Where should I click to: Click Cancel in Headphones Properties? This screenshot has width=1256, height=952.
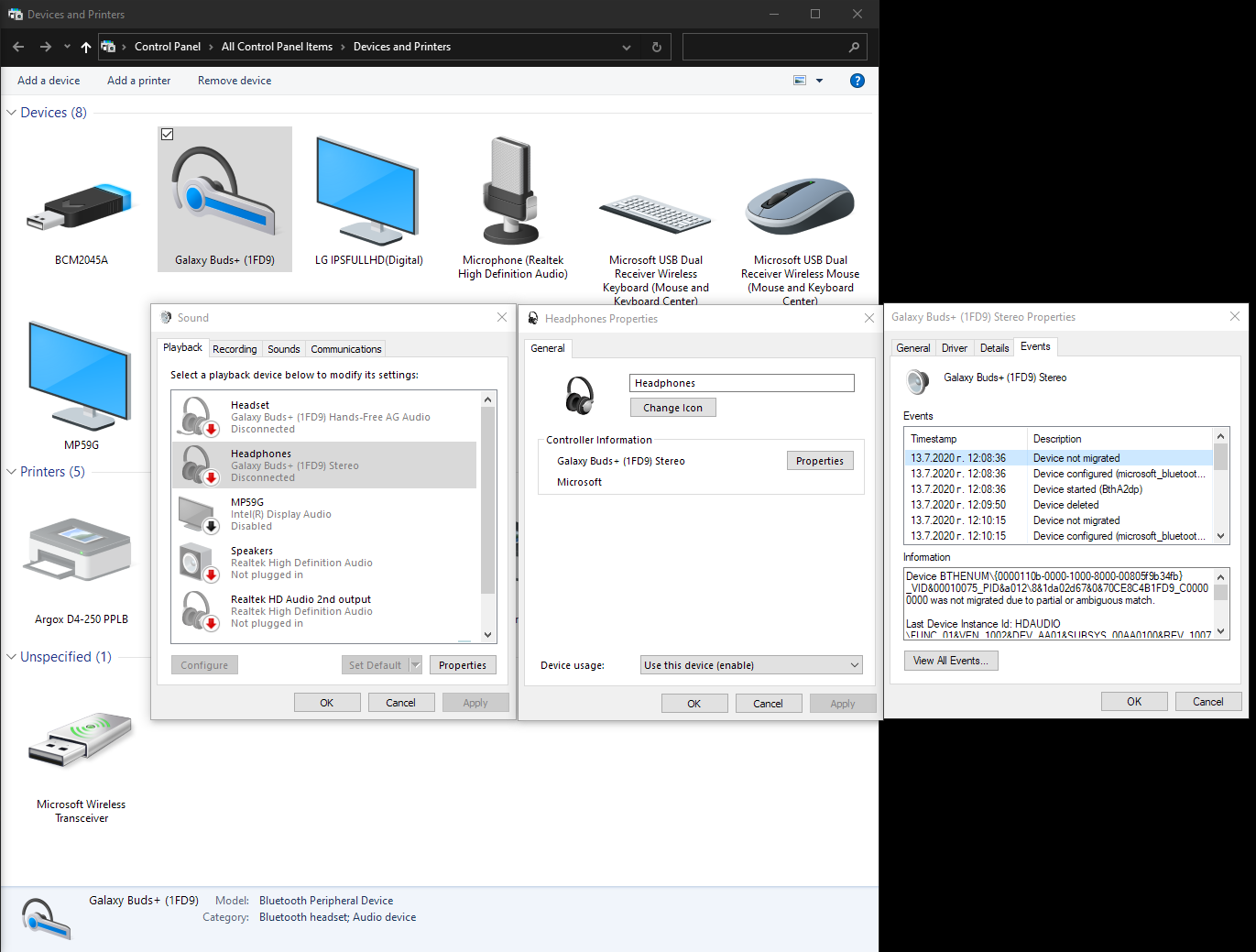[x=768, y=704]
